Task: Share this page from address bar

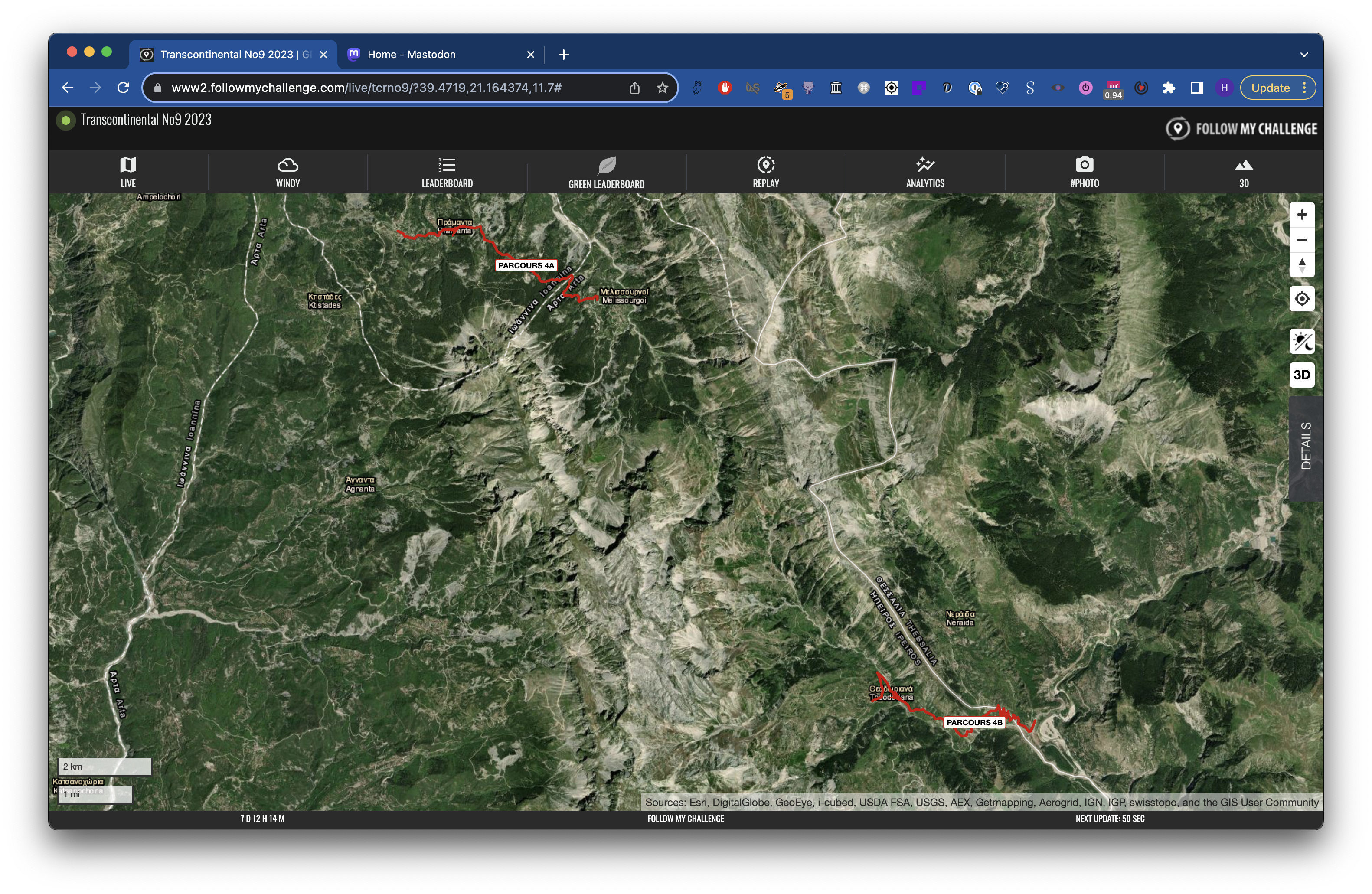Action: click(x=634, y=88)
